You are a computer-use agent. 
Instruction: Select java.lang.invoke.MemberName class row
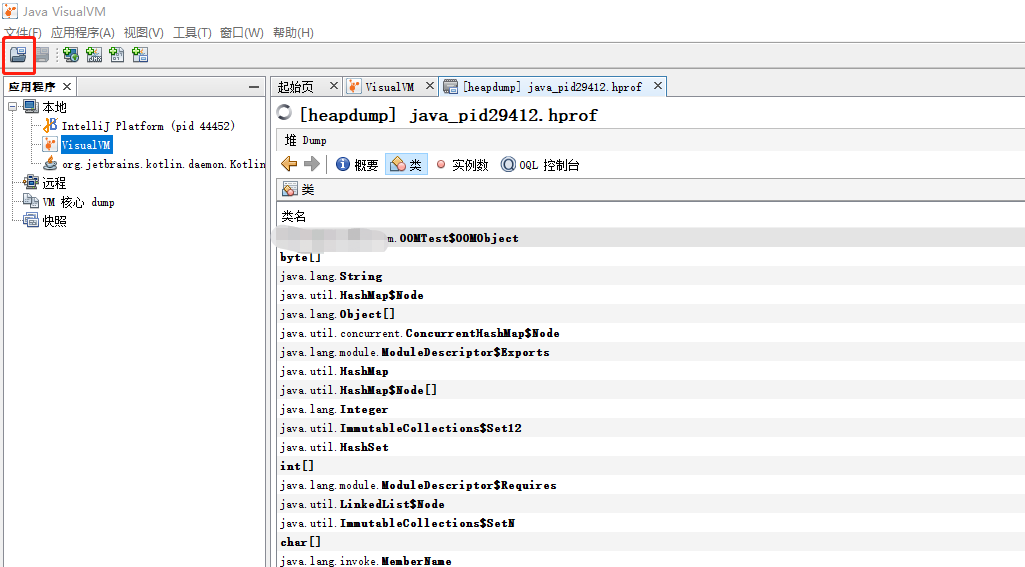(650, 560)
